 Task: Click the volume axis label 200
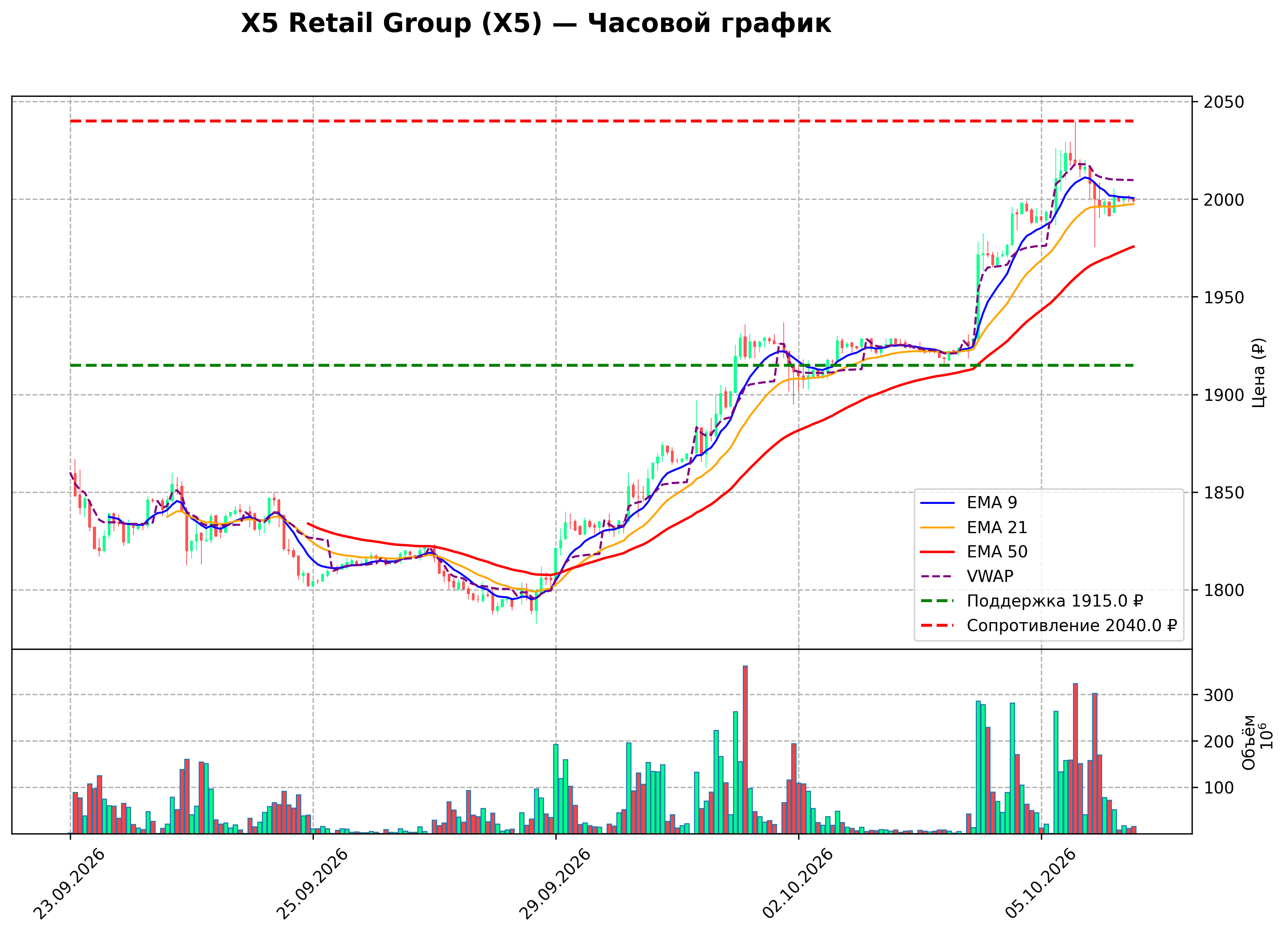tap(1219, 742)
